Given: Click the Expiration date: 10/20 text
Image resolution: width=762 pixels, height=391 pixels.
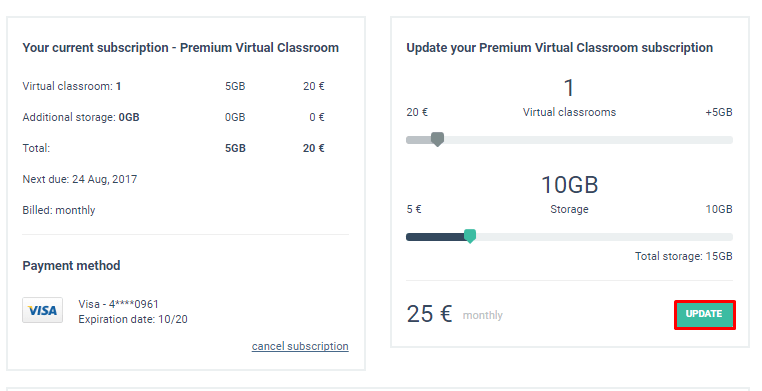Looking at the screenshot, I should [133, 319].
